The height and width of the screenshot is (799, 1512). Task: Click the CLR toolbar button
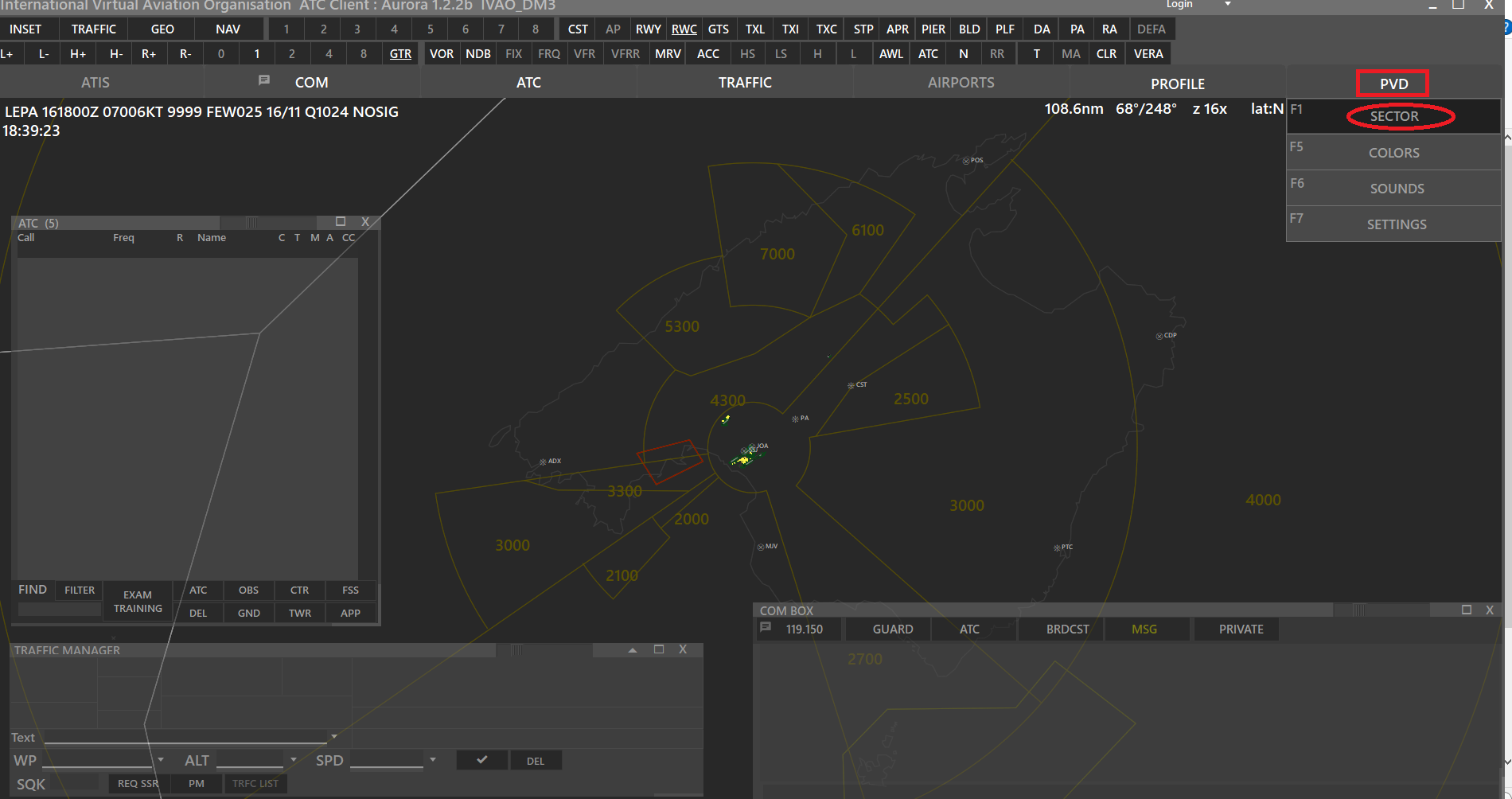[1106, 53]
